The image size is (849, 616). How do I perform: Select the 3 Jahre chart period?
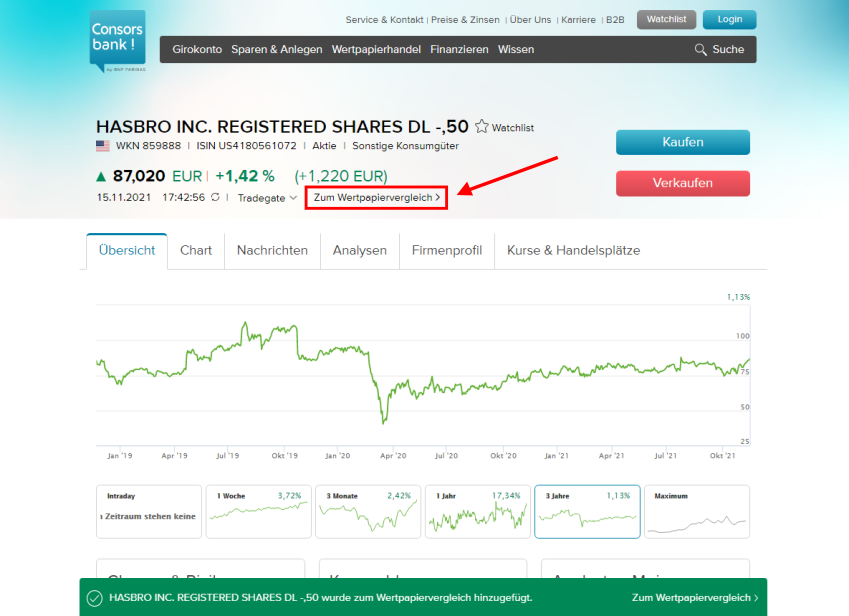pos(587,512)
